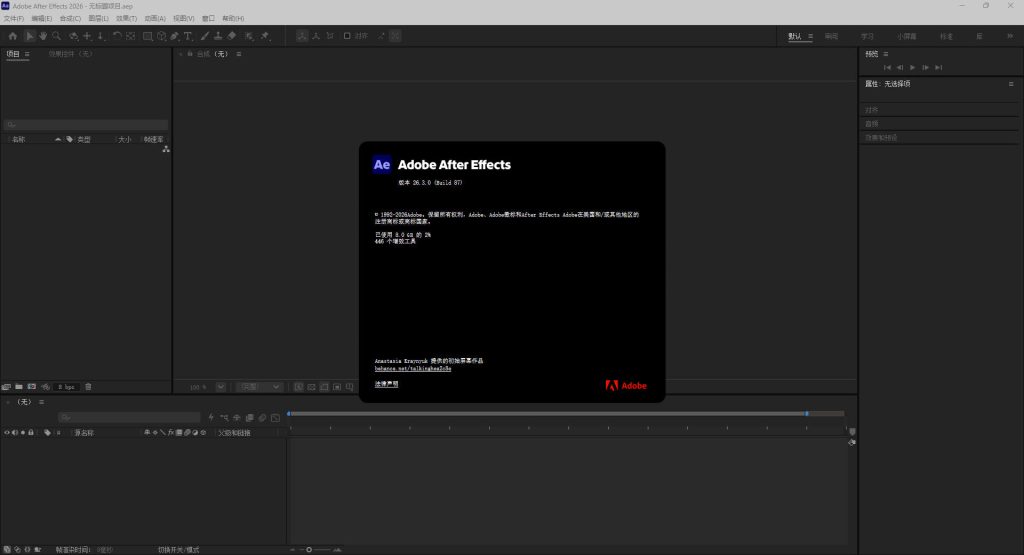This screenshot has height=555, width=1024.
Task: Select the Rotation tool
Action: [117, 36]
